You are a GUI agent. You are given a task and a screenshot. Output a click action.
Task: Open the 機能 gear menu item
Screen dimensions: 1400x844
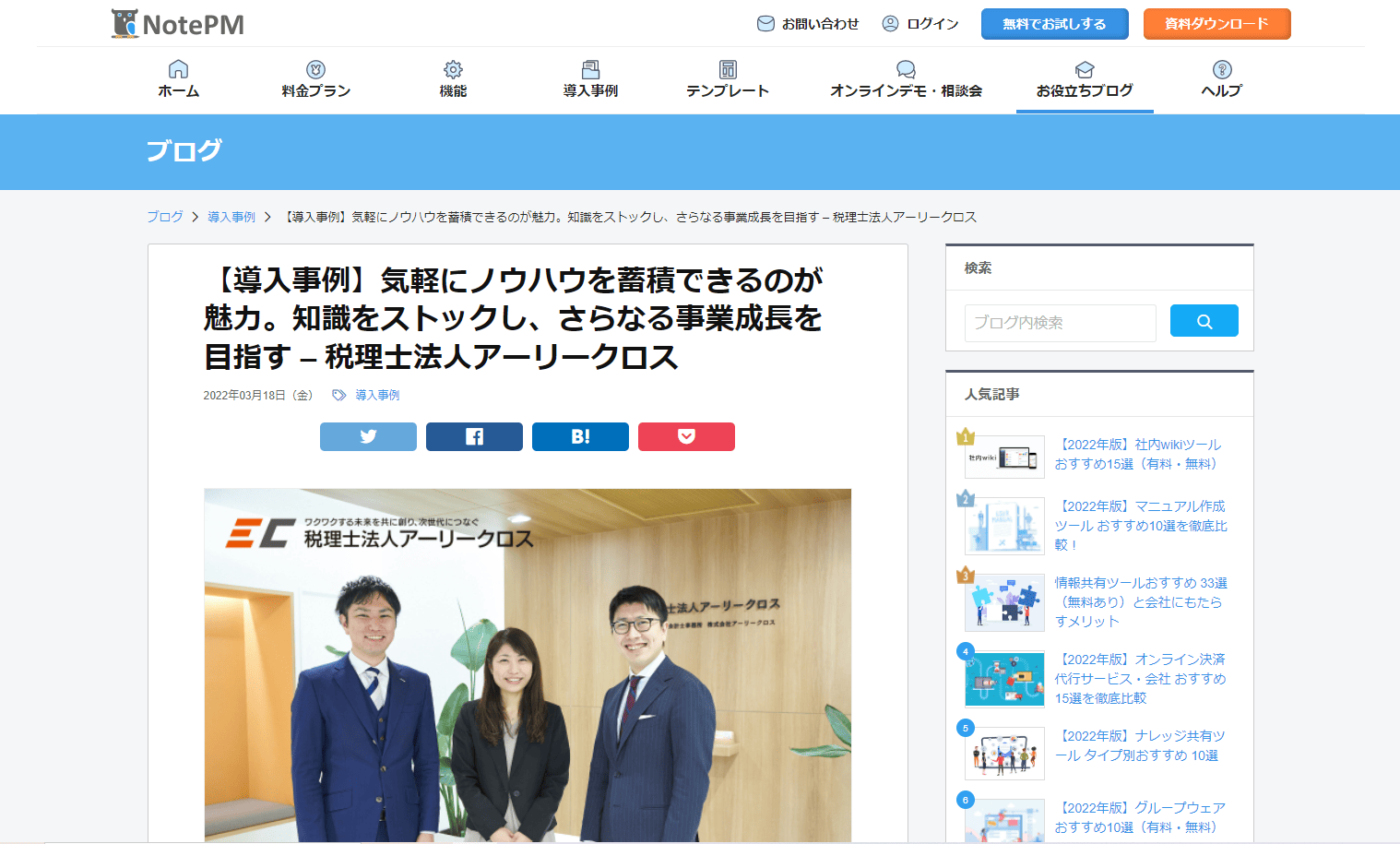click(453, 79)
